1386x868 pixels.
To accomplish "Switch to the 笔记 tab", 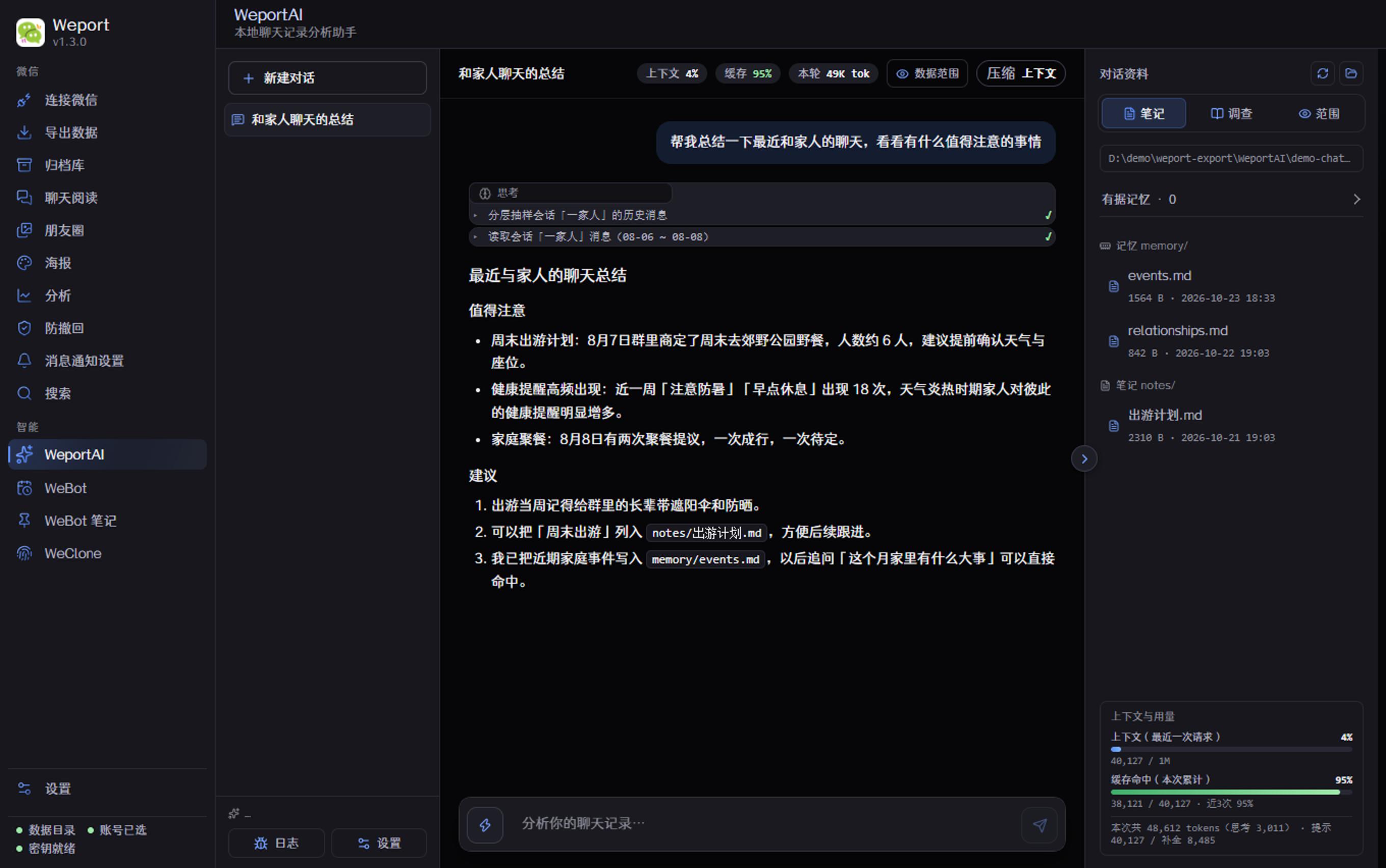I will (x=1144, y=114).
